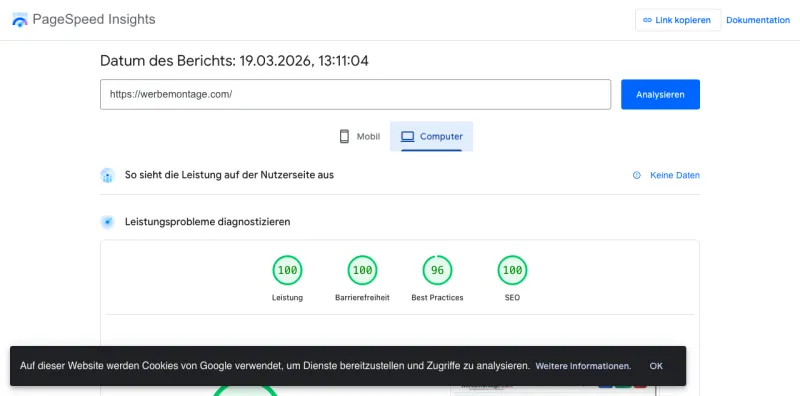Screen dimensions: 800x396
Task: Select the Computer tab
Action: pyautogui.click(x=431, y=136)
